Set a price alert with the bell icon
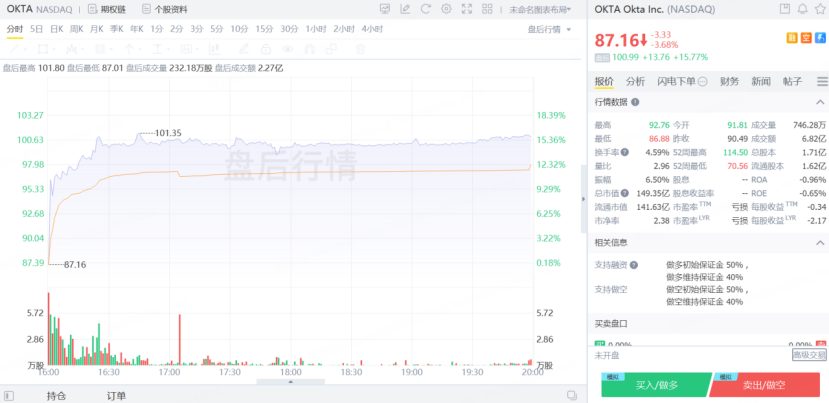 (803, 9)
